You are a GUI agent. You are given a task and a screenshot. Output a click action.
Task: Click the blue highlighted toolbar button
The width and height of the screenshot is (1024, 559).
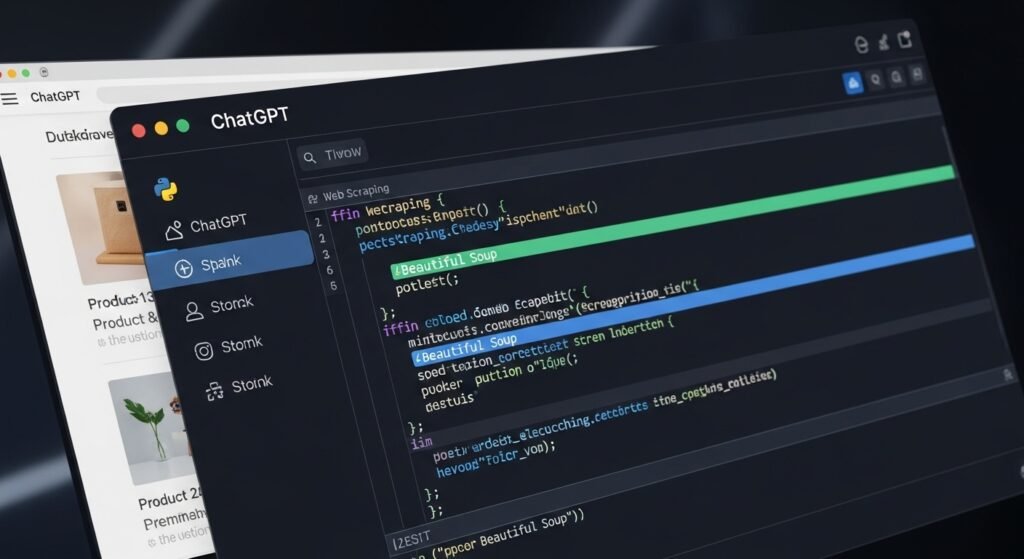tap(853, 83)
